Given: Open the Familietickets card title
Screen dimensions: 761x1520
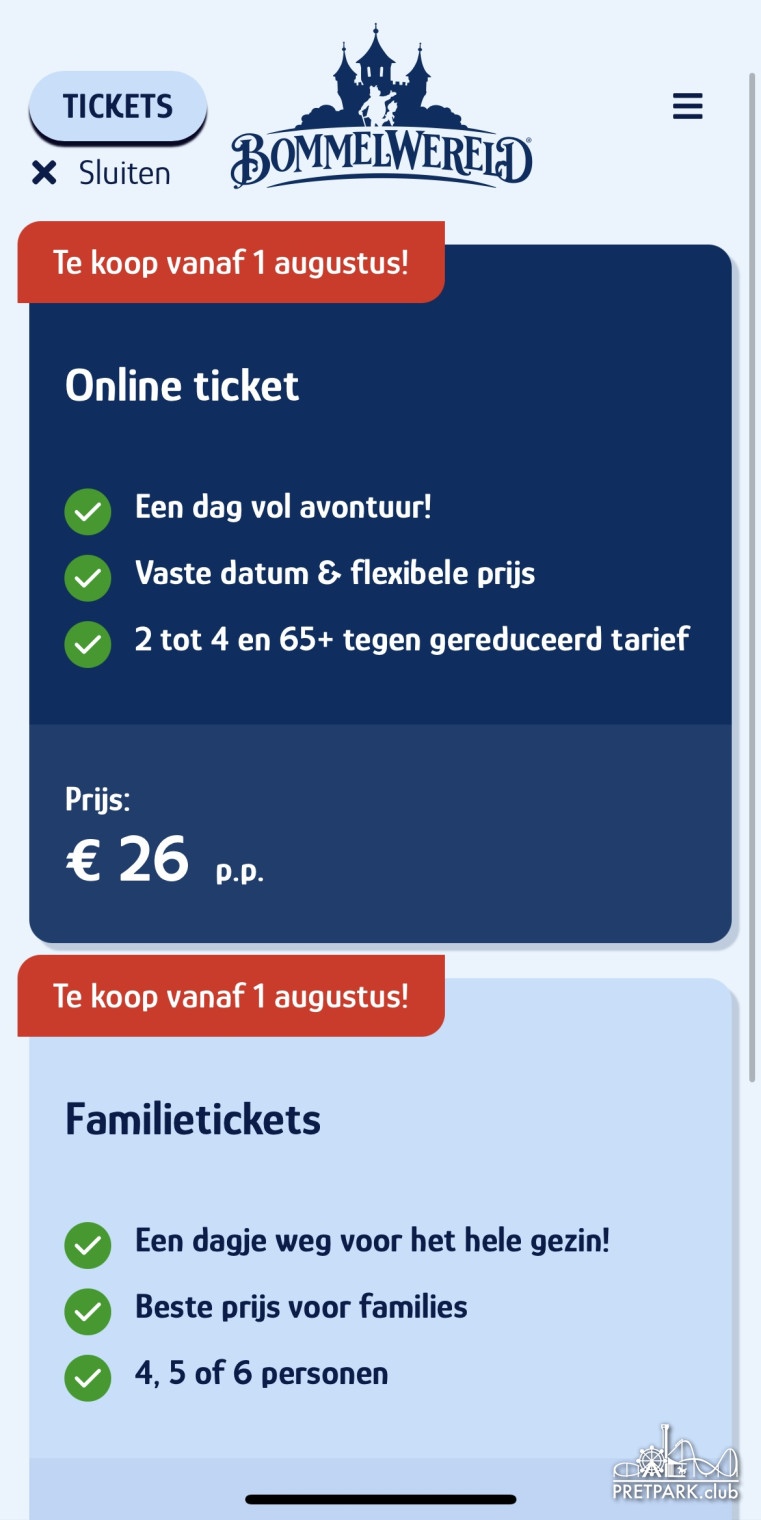Looking at the screenshot, I should (193, 1120).
